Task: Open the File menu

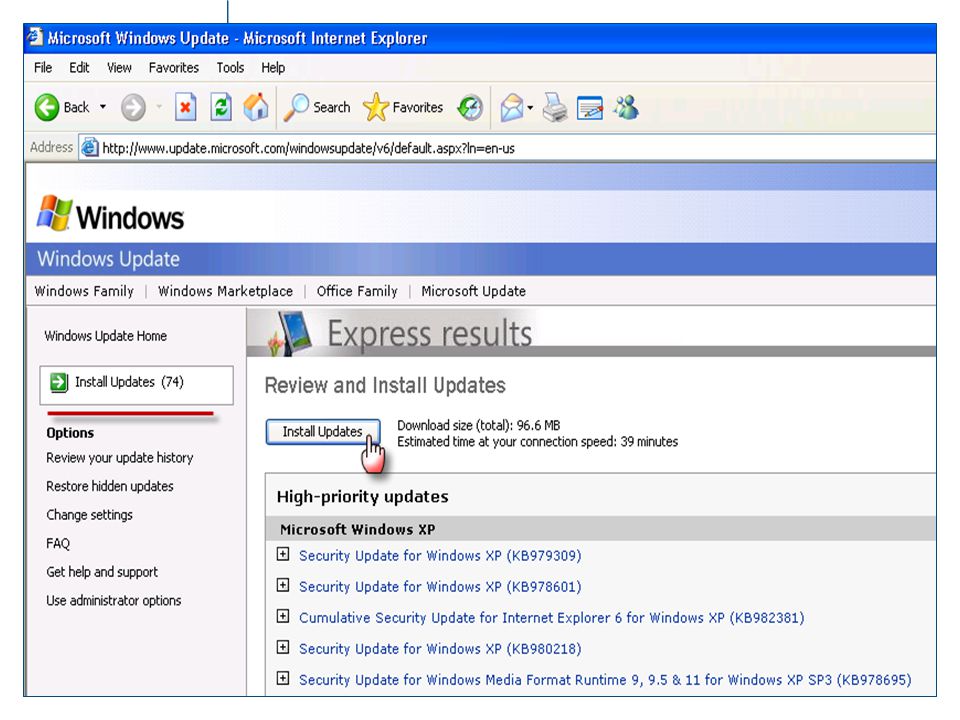Action: point(43,67)
